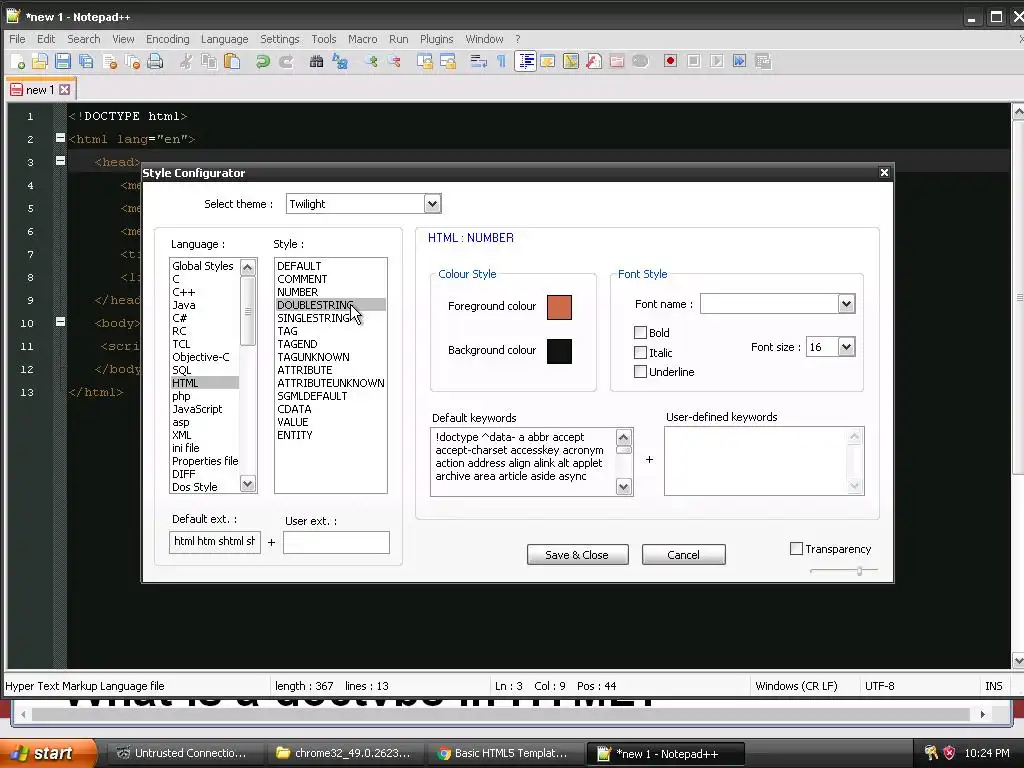The image size is (1024, 768).
Task: Click the Run macro multiple times icon
Action: (x=739, y=61)
